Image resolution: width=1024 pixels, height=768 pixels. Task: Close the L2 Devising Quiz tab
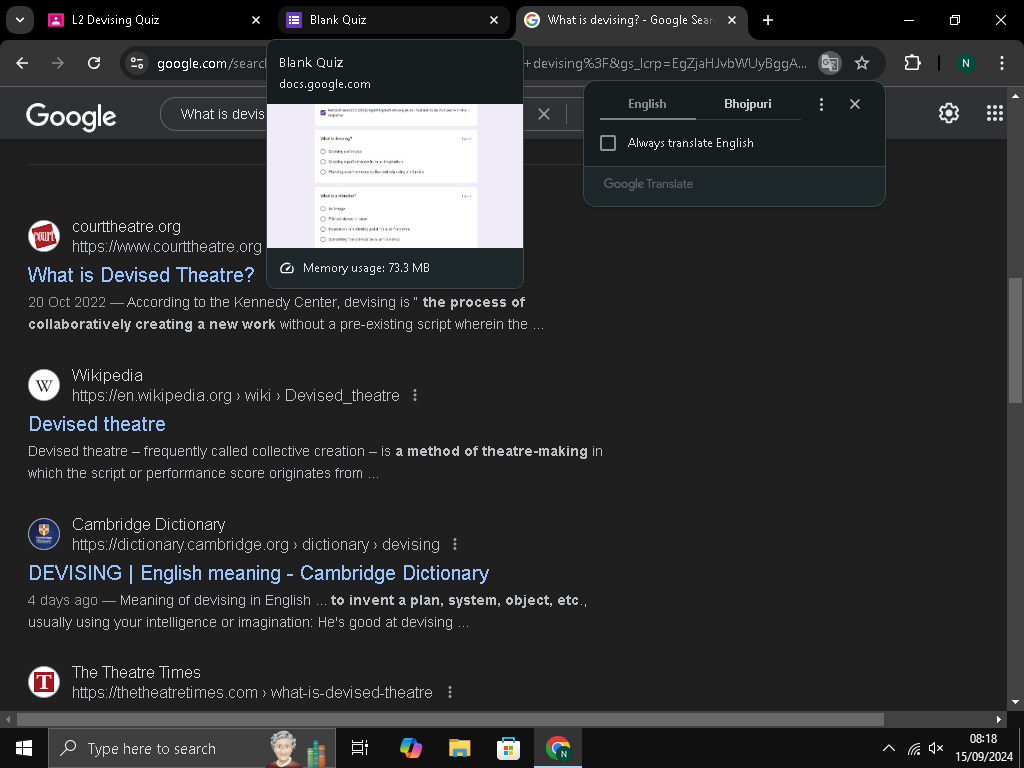[256, 20]
